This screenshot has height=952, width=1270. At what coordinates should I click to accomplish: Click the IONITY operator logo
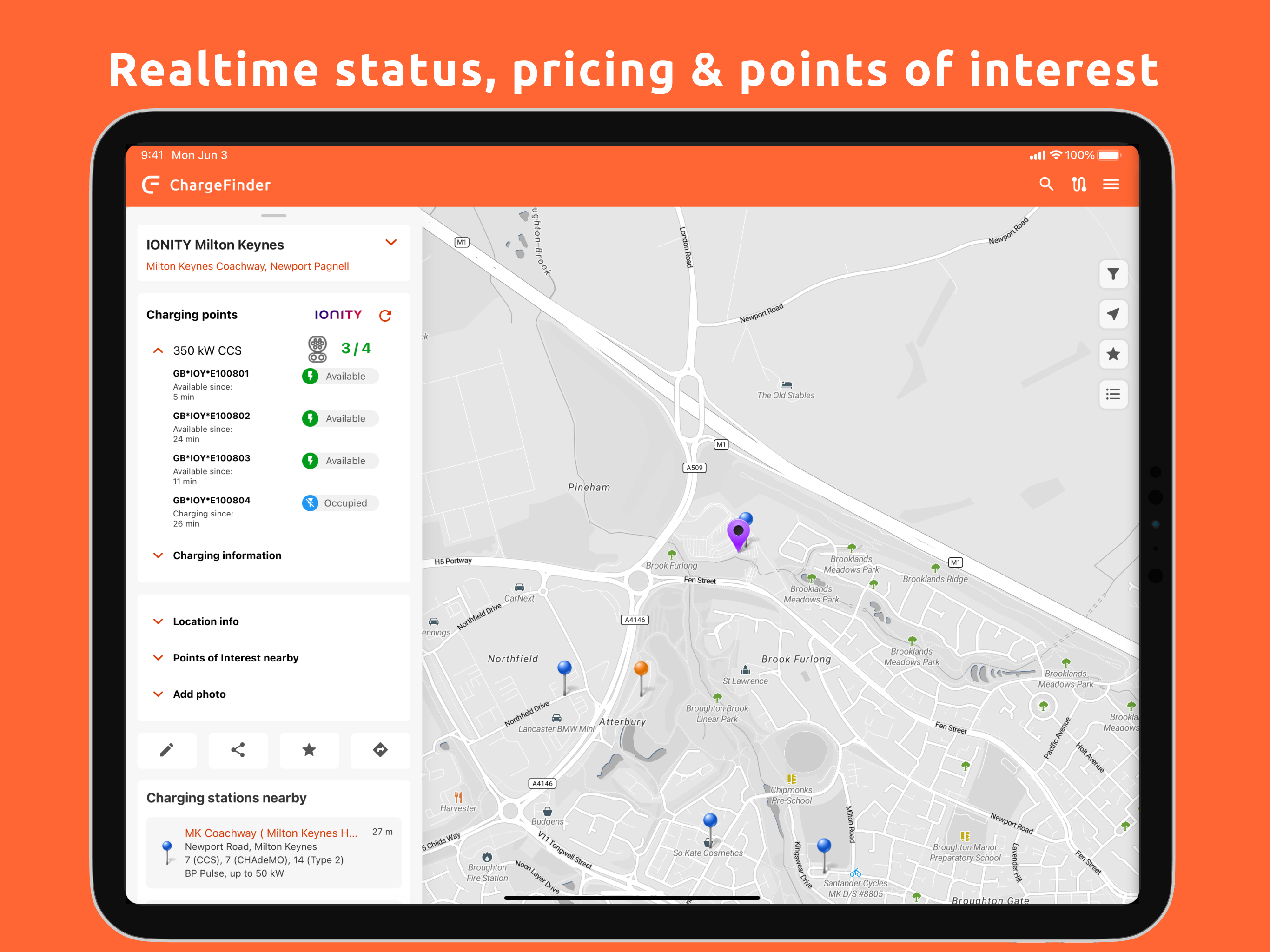pyautogui.click(x=338, y=315)
